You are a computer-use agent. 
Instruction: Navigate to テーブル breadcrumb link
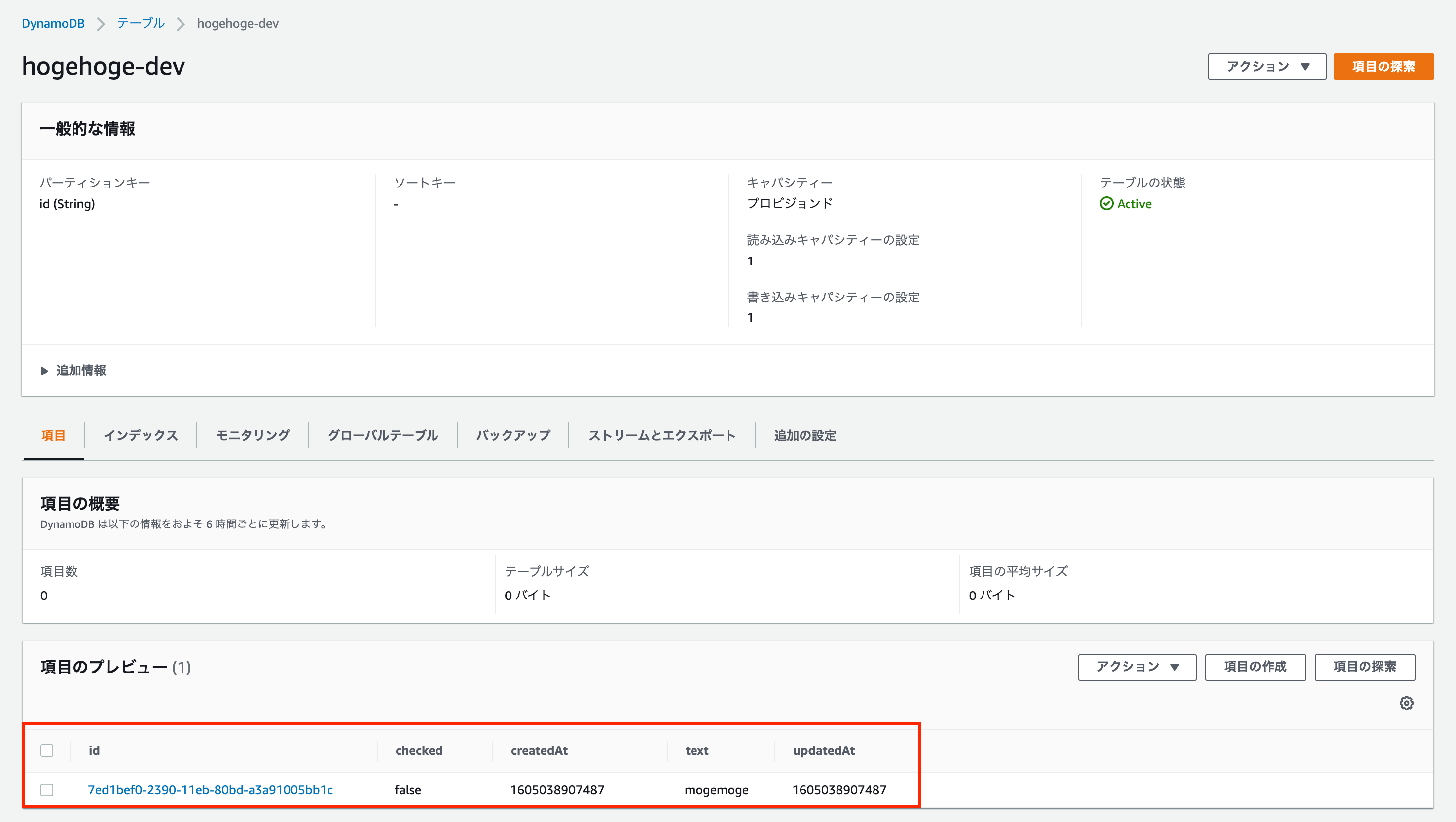[x=141, y=24]
